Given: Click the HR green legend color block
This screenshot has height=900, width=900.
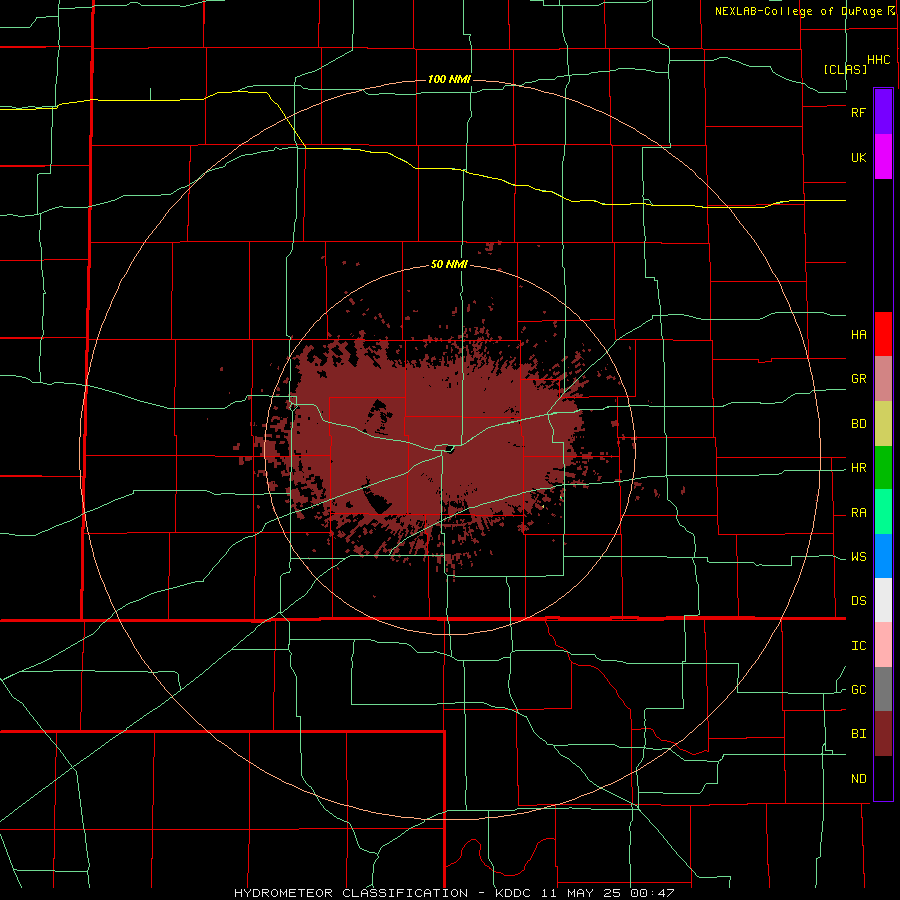Looking at the screenshot, I should 883,468.
